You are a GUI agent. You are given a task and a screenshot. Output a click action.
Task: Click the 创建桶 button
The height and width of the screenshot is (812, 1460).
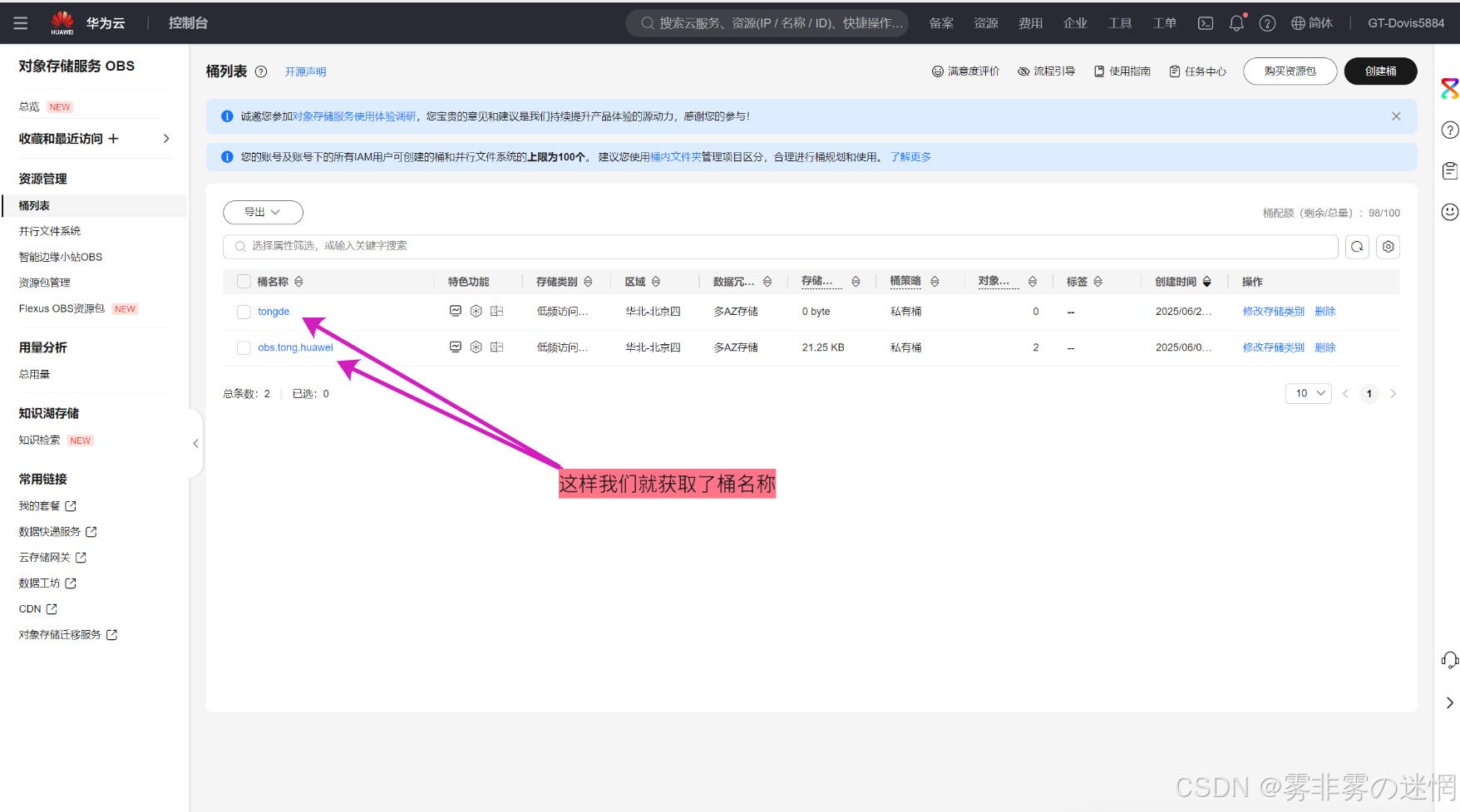coord(1380,71)
